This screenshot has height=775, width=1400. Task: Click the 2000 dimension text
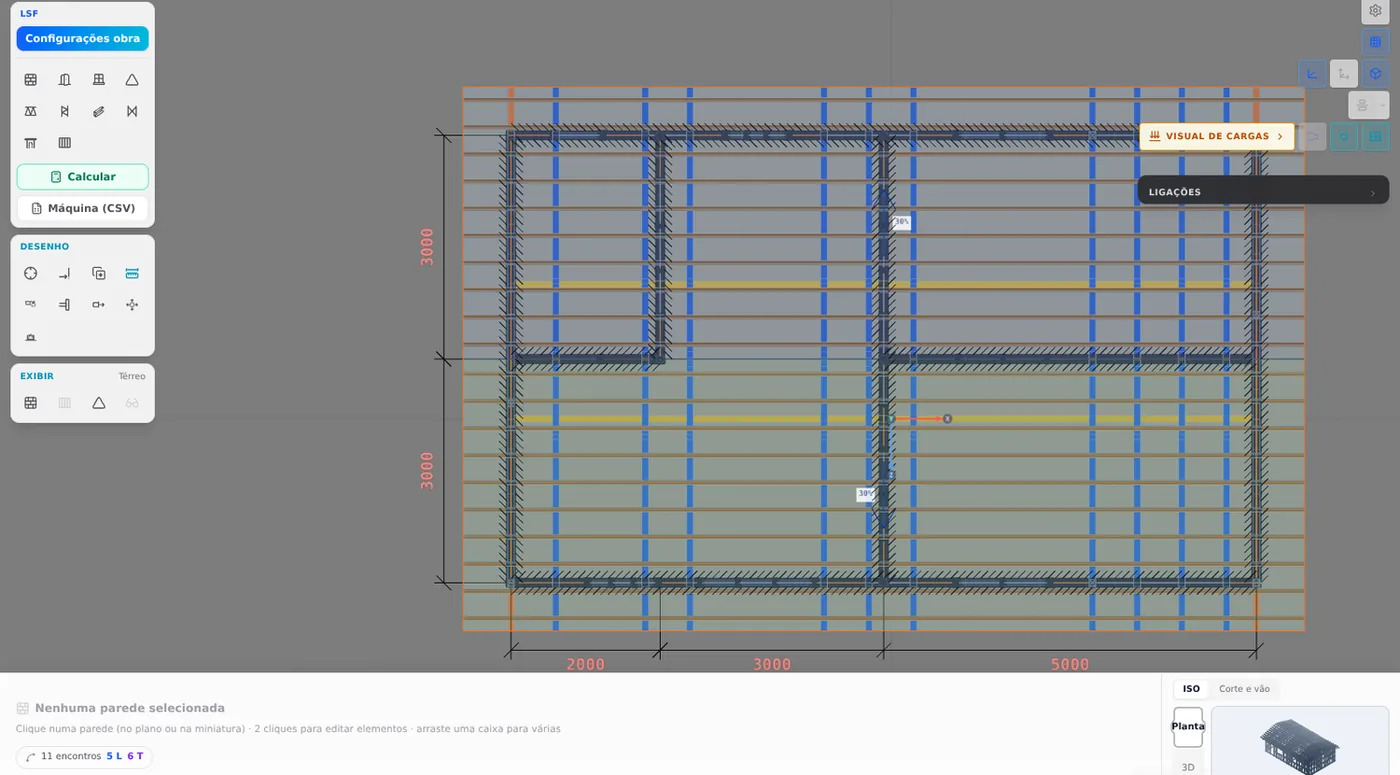(x=585, y=664)
